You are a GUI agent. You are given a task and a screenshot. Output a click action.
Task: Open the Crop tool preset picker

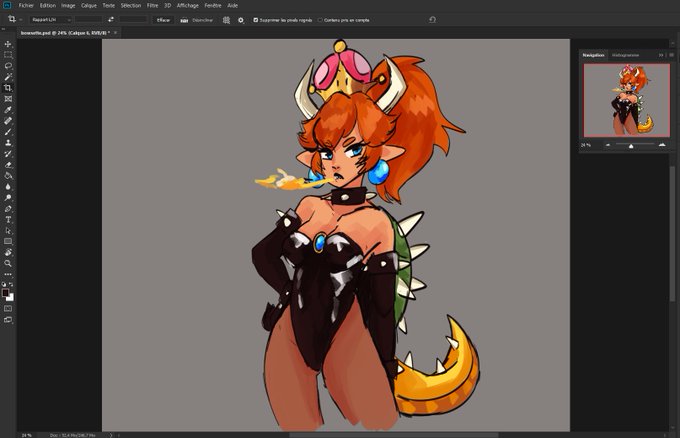tap(14, 20)
